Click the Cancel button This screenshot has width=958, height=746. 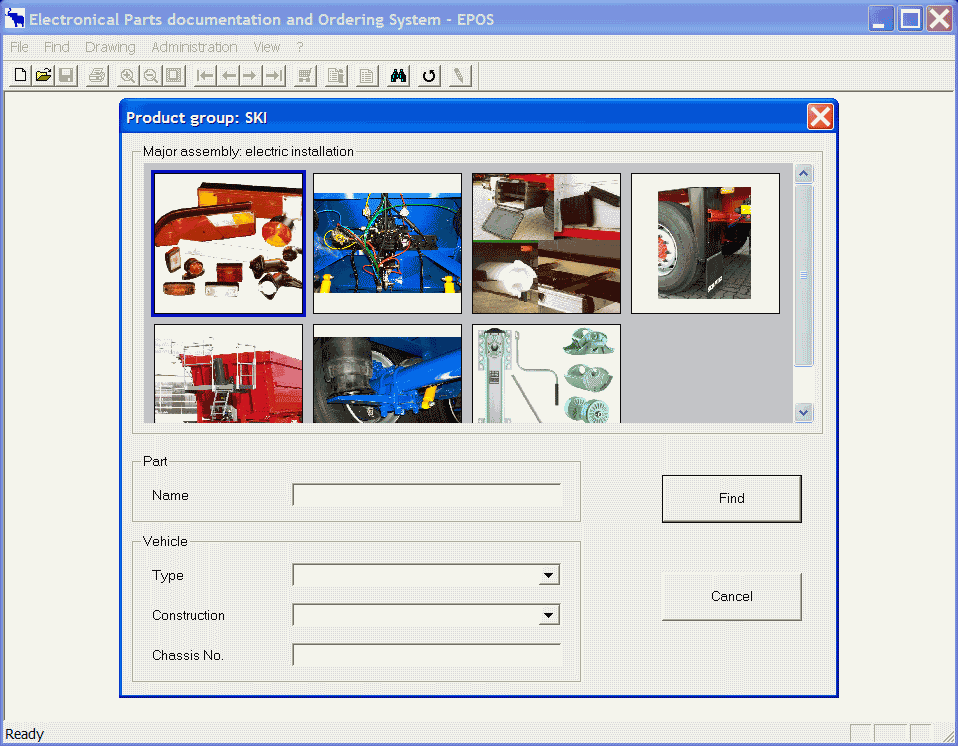(731, 596)
